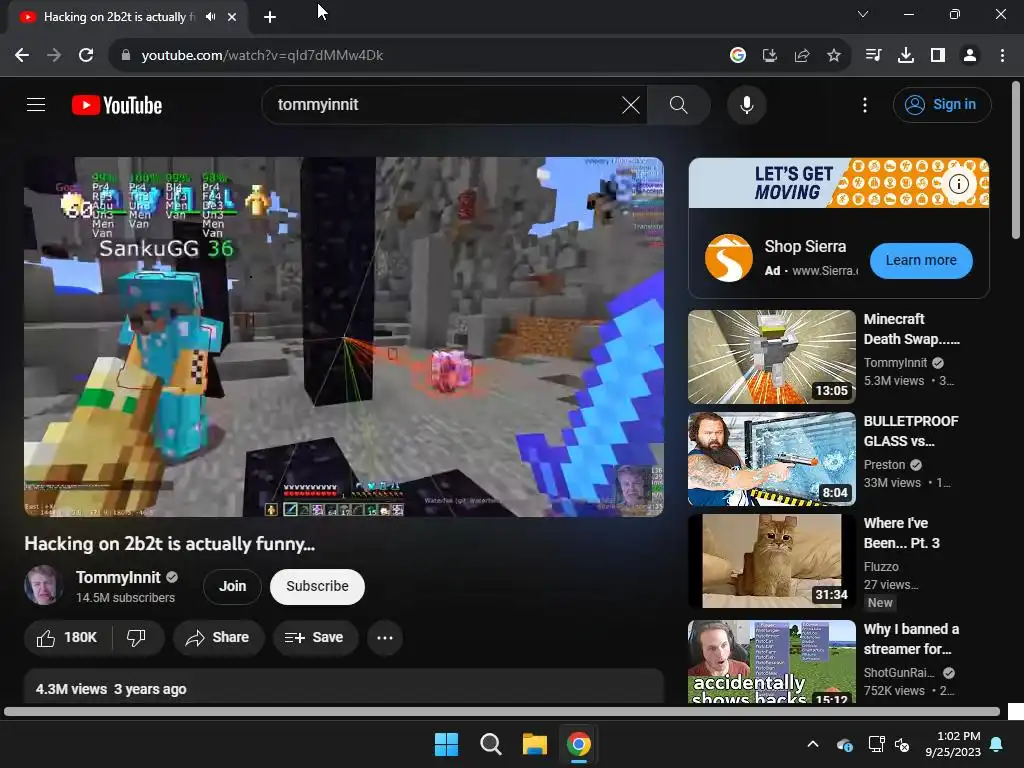Open a new tab with plus button

tap(270, 17)
